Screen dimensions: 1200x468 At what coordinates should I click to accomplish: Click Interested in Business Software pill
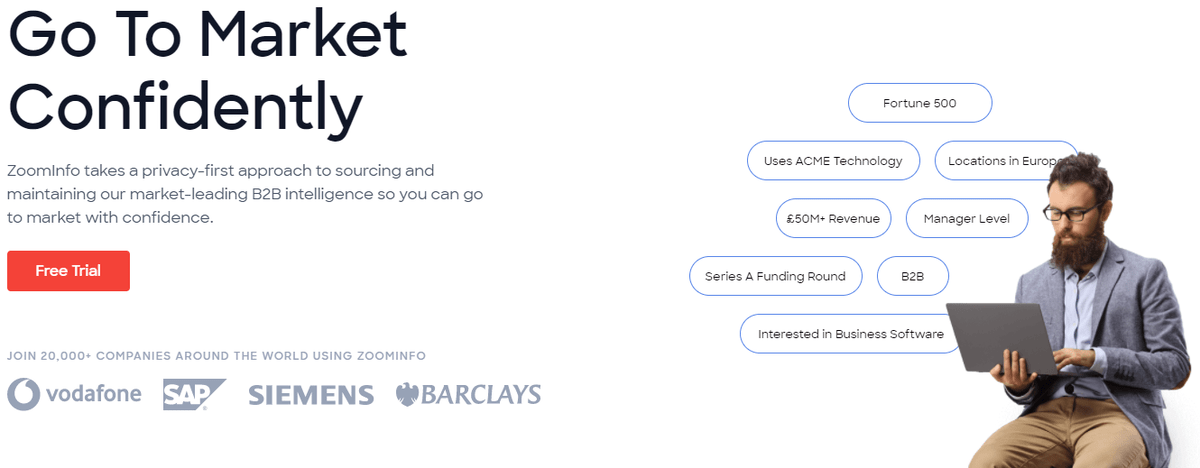click(x=850, y=333)
